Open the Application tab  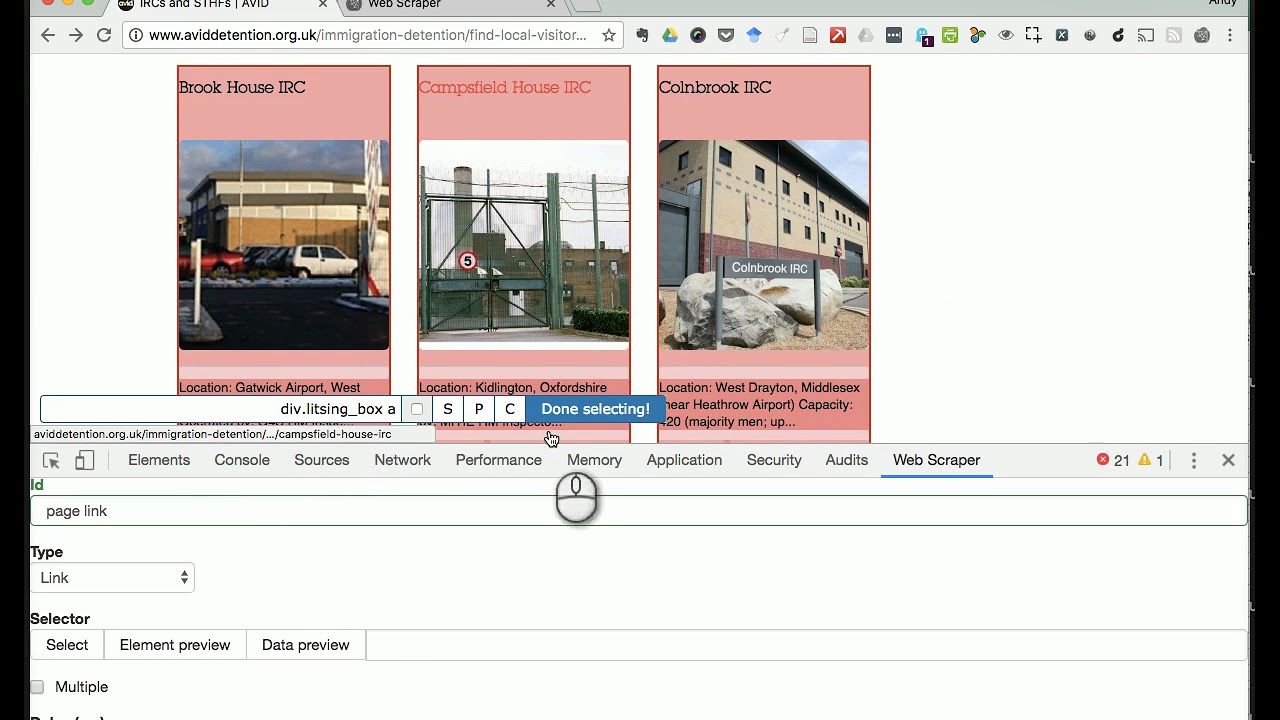pos(684,460)
